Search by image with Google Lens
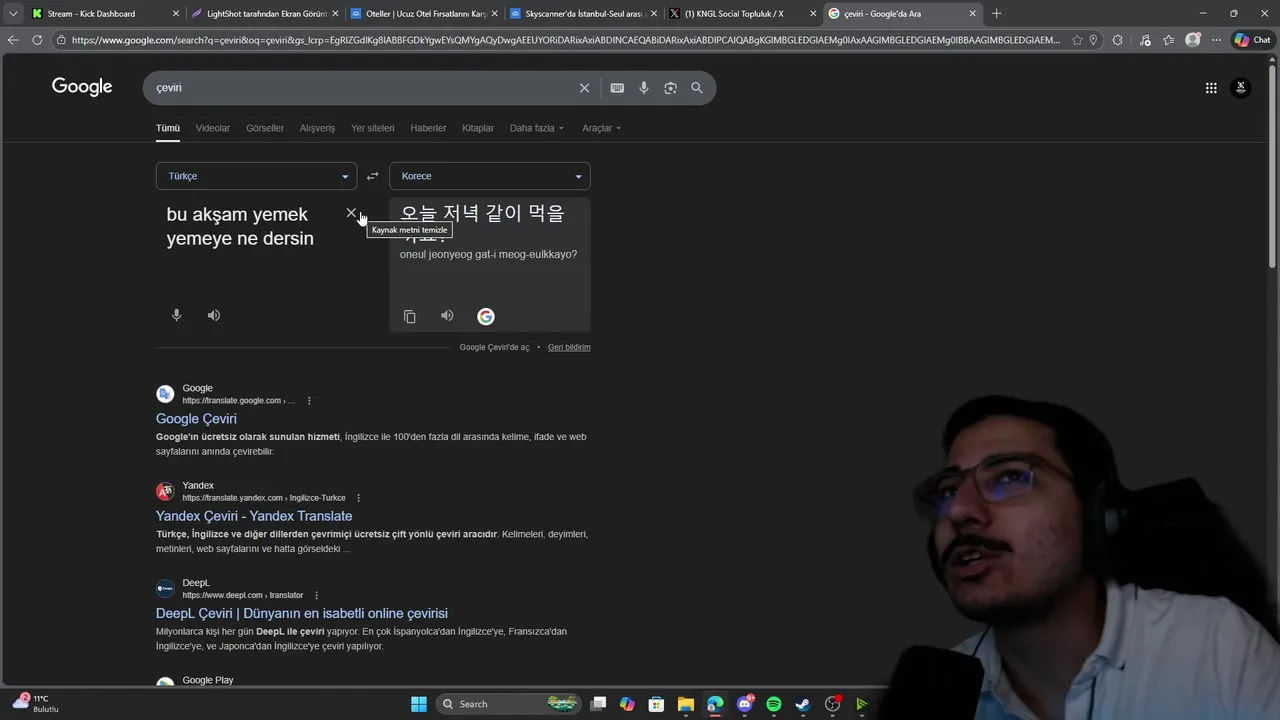 coord(670,88)
